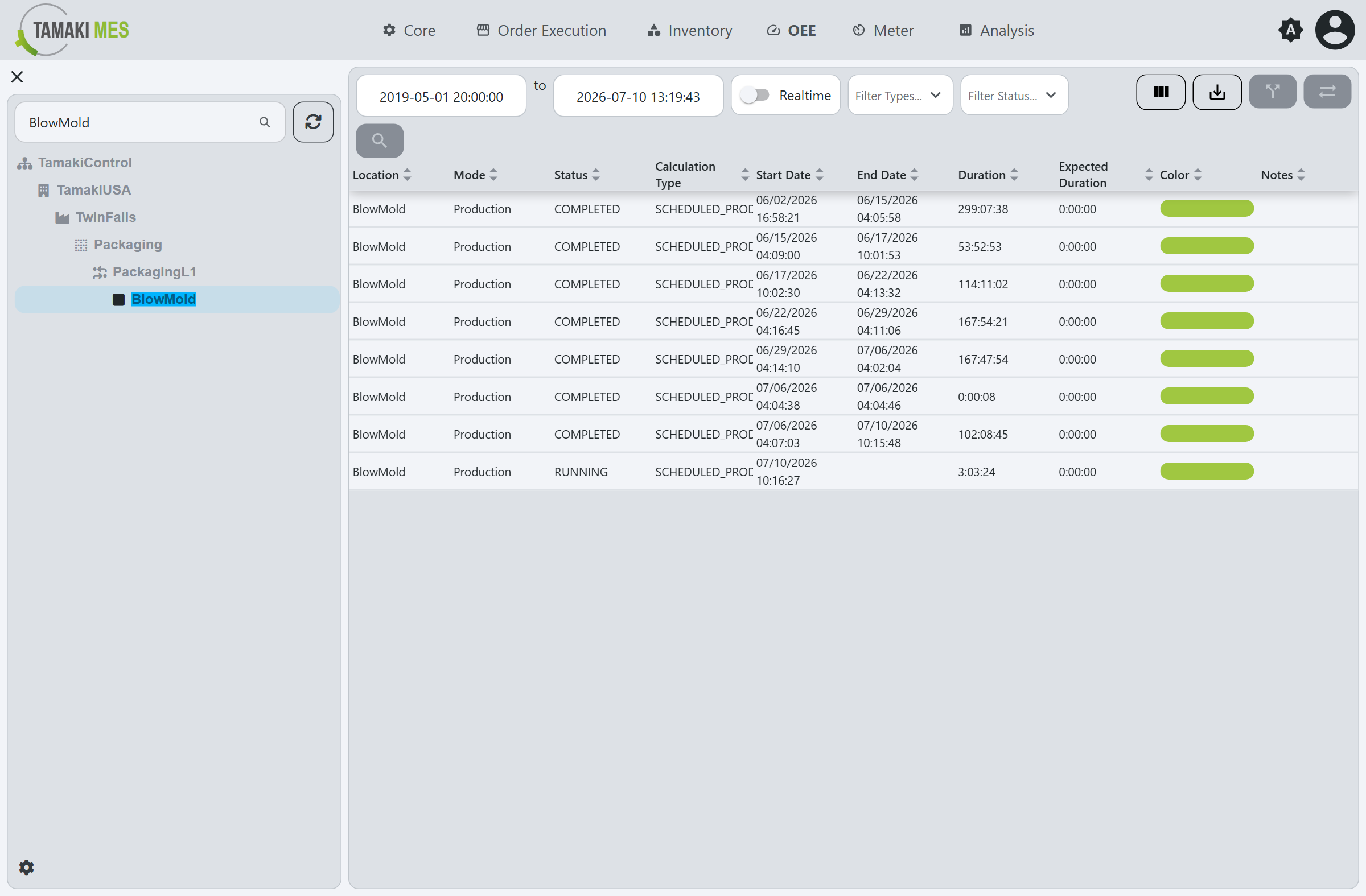Image resolution: width=1366 pixels, height=896 pixels.
Task: Open the Core menu
Action: click(x=409, y=30)
